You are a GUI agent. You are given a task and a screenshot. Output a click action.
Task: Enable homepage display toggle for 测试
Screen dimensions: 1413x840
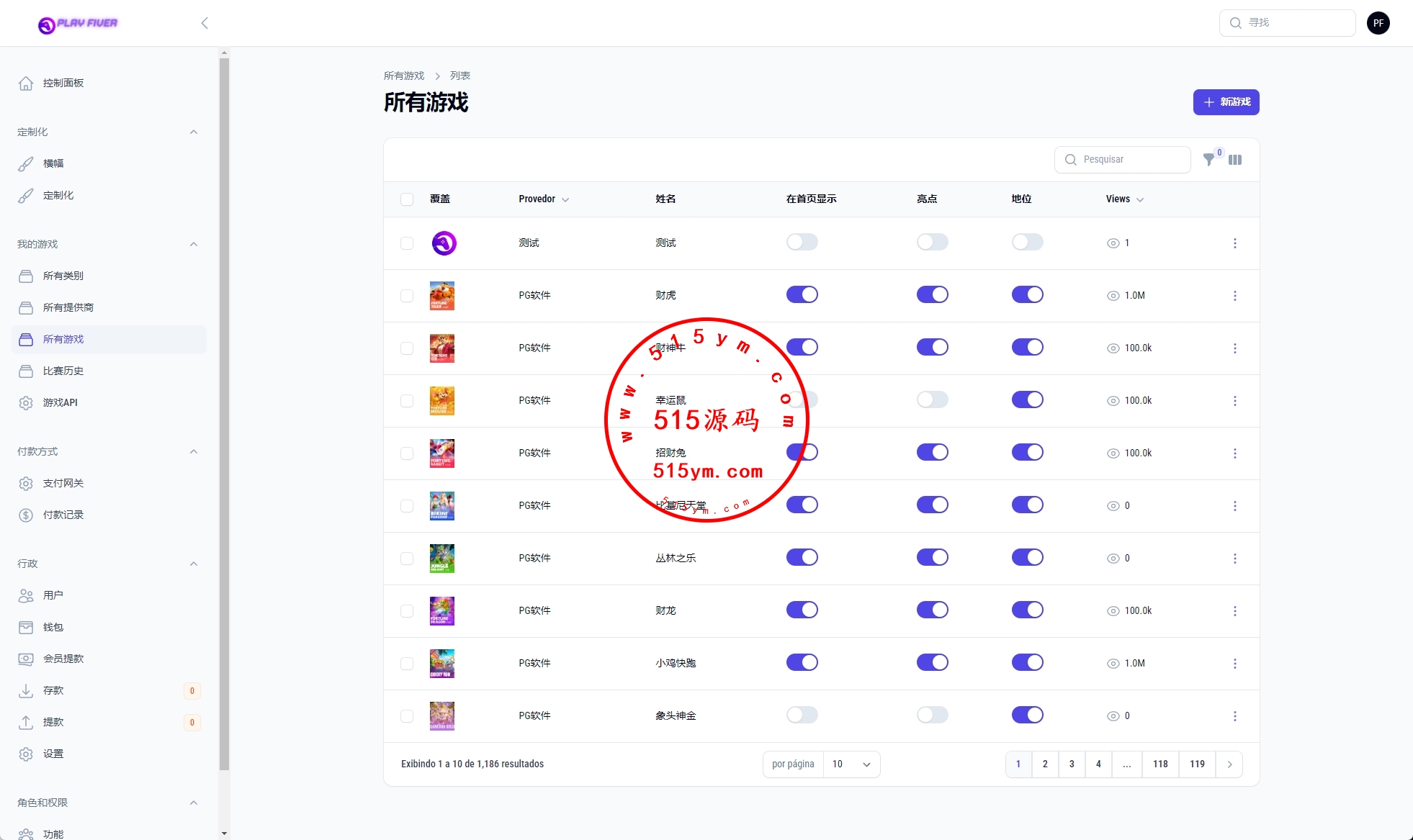(802, 243)
